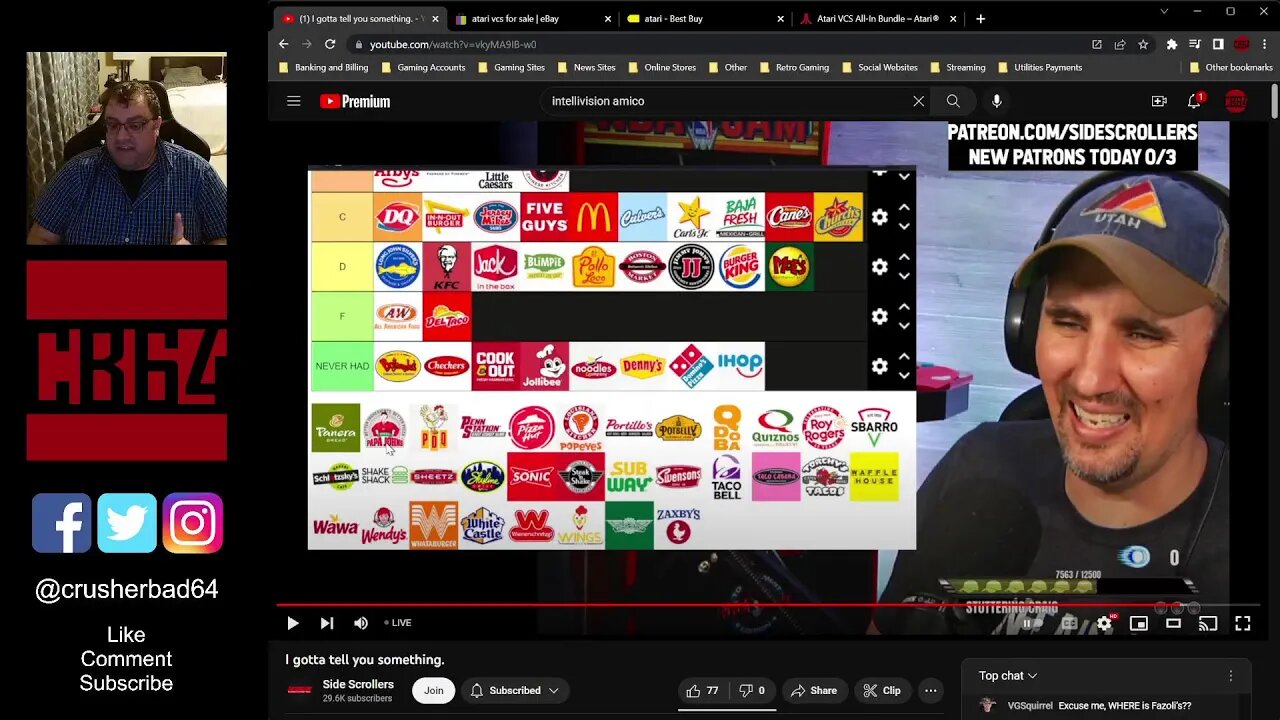Reload the page
This screenshot has width=1280, height=720.
329,44
